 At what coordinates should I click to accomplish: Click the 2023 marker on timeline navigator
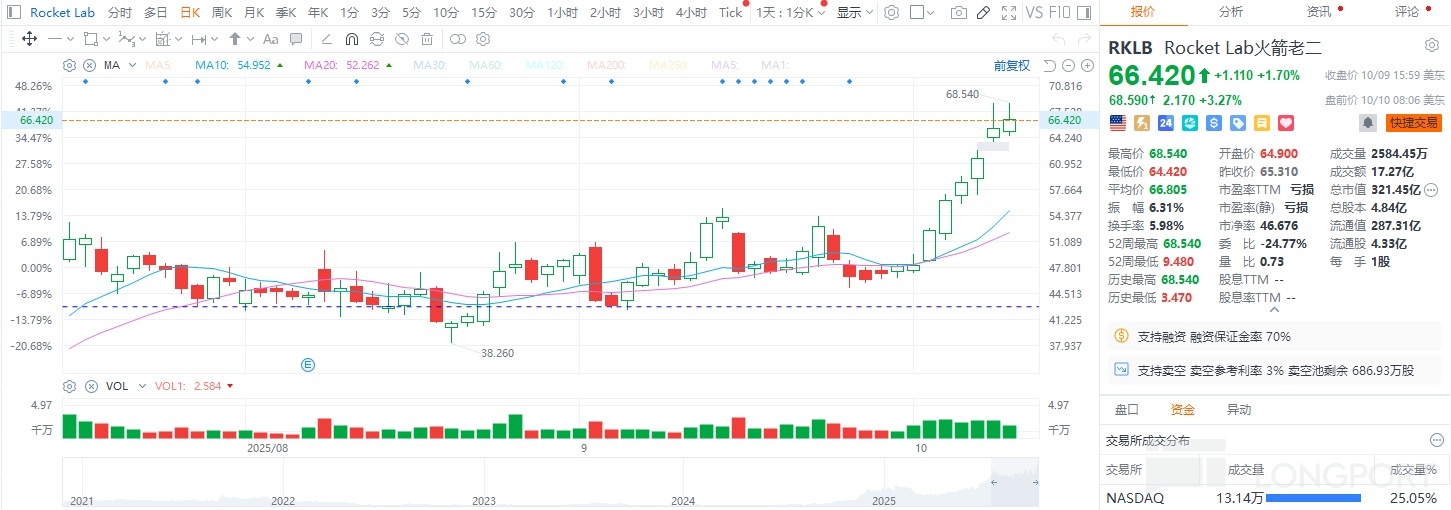point(484,500)
